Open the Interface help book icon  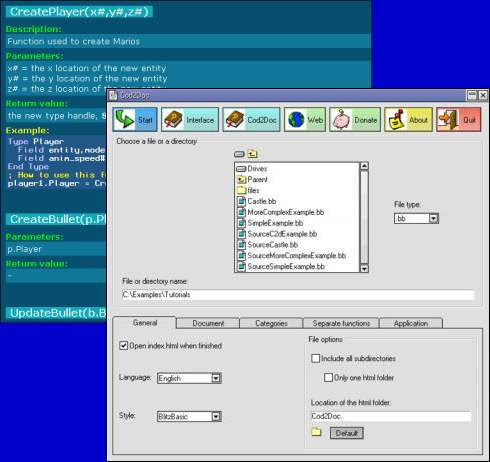click(x=173, y=120)
